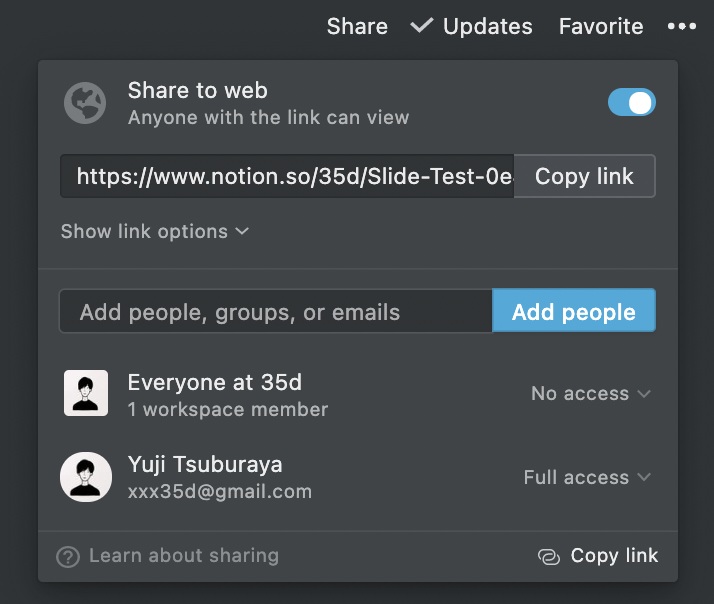Open the No access permission dropdown
The height and width of the screenshot is (604, 714).
tap(591, 393)
